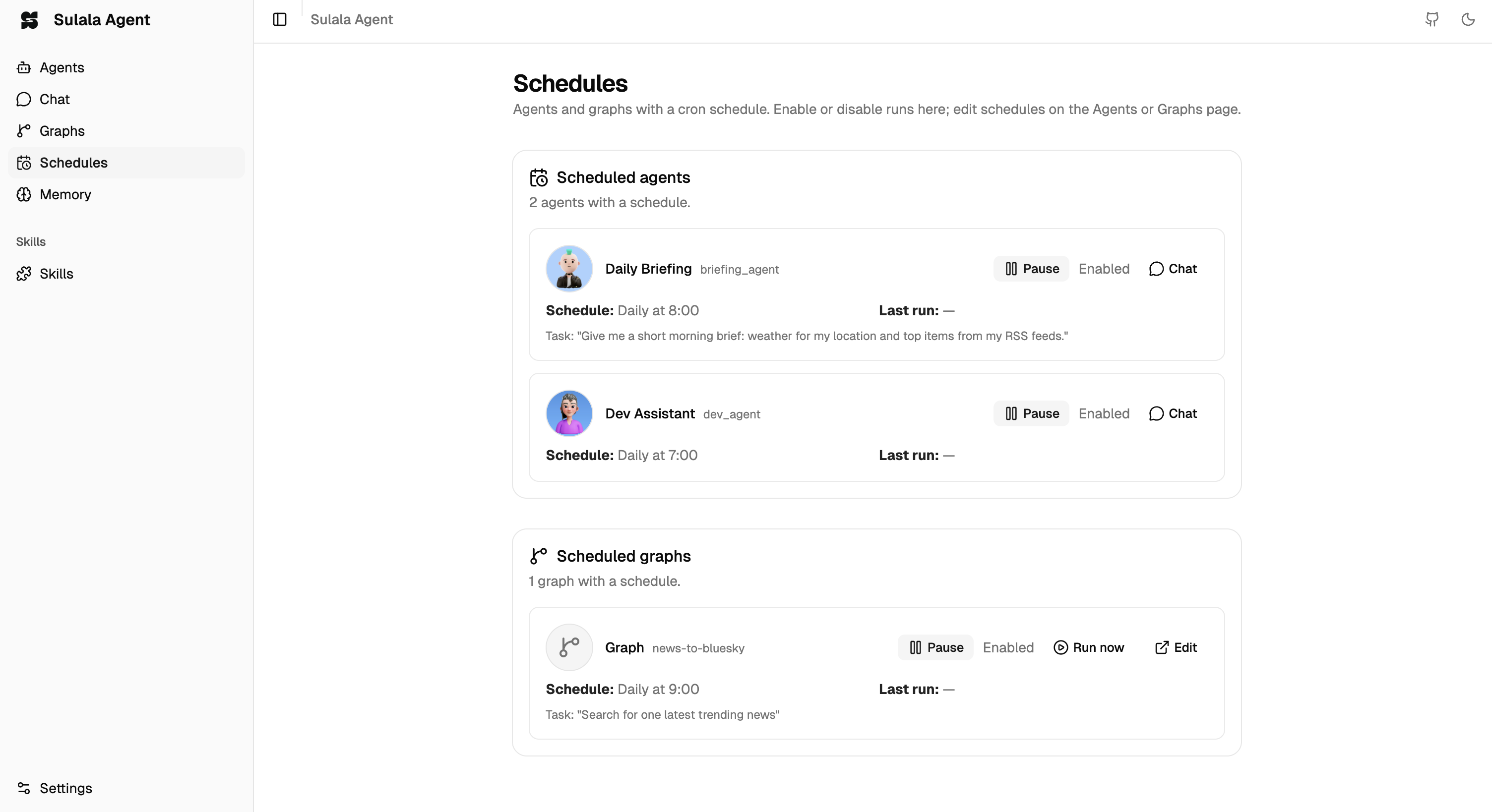Click the Dev Assistant avatar image
Image resolution: width=1492 pixels, height=812 pixels.
pos(569,412)
